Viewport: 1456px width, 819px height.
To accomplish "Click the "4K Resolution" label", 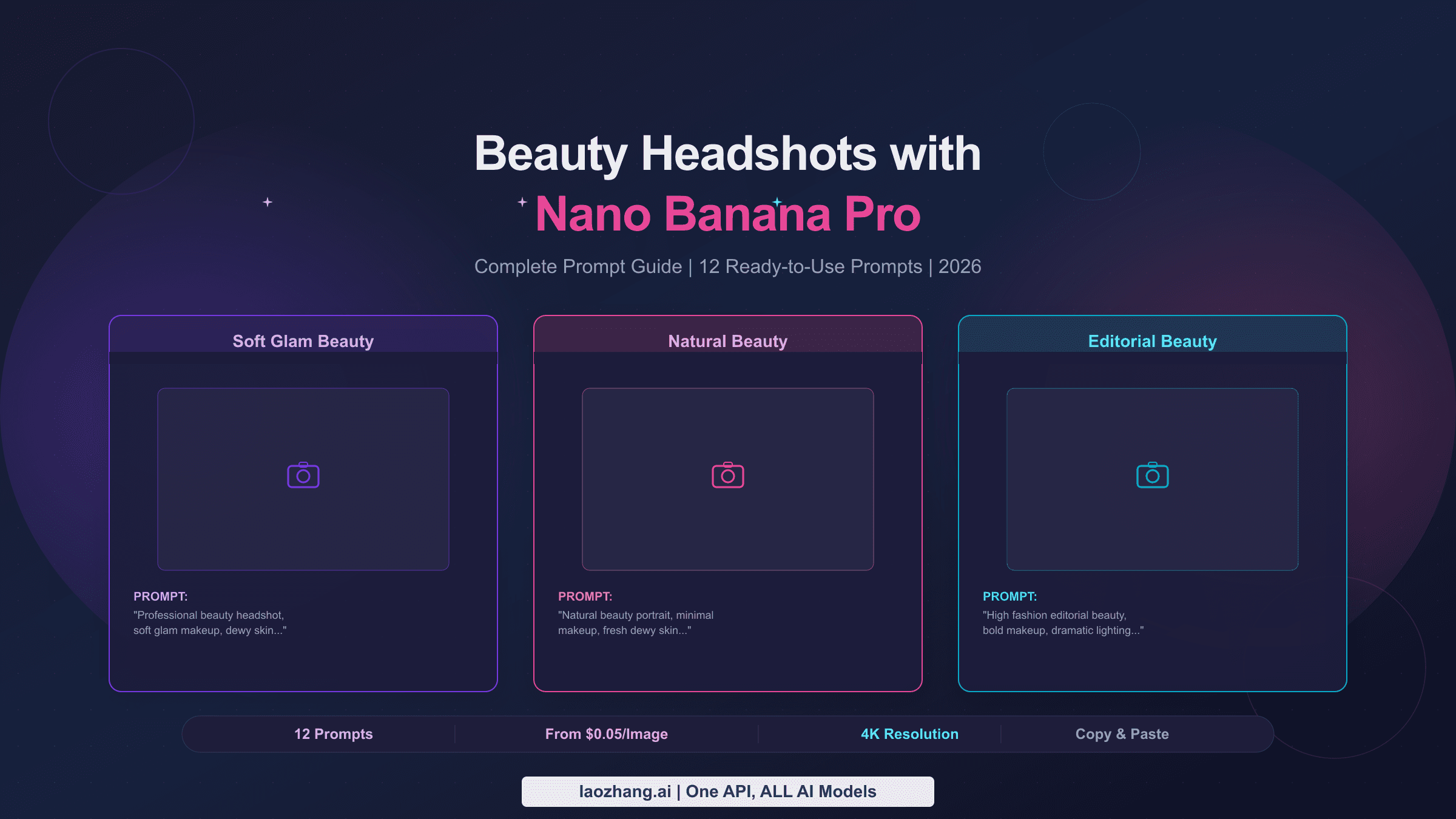I will click(x=910, y=734).
